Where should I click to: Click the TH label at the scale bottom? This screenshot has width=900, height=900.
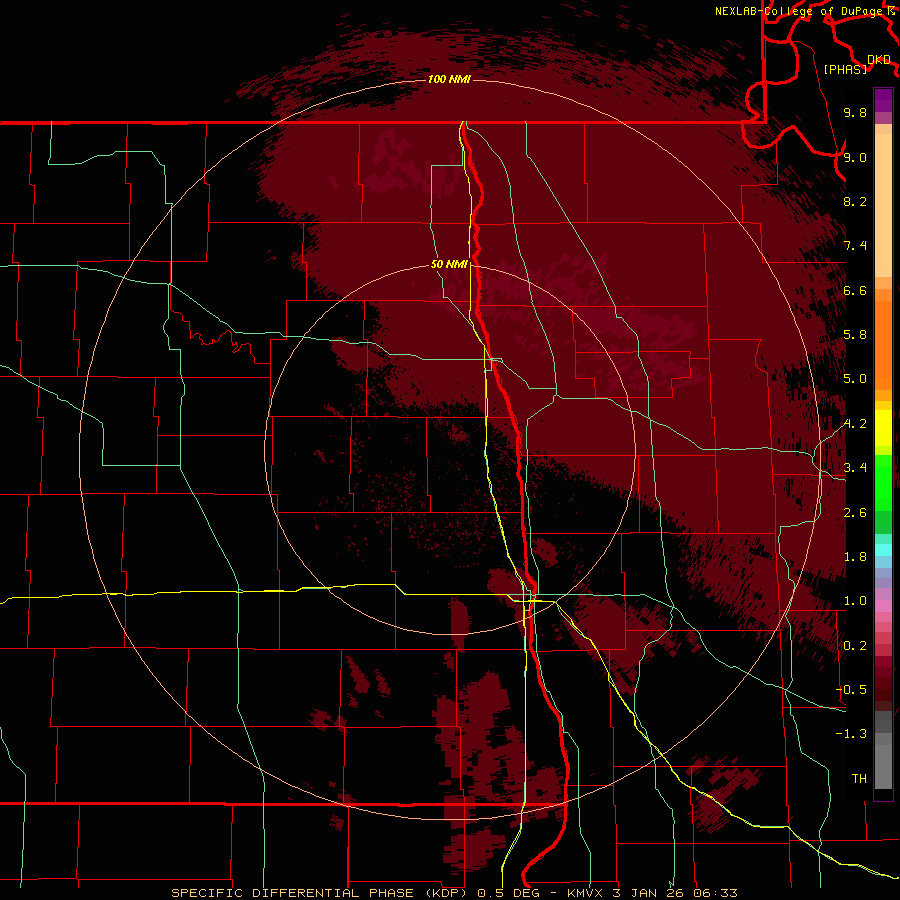pos(859,779)
